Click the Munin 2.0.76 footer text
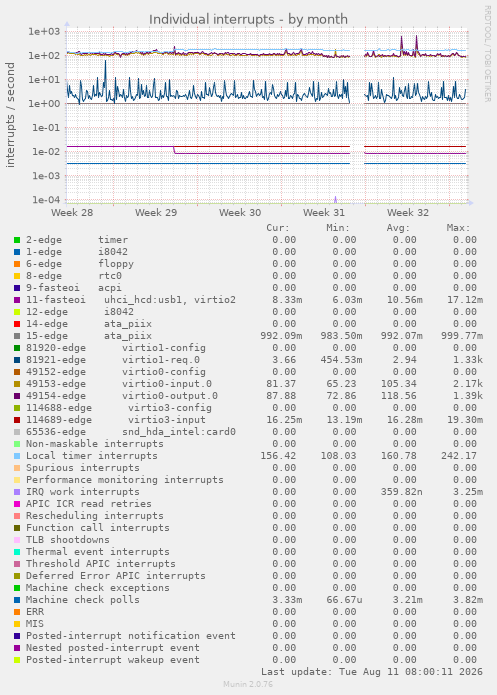 (x=248, y=684)
